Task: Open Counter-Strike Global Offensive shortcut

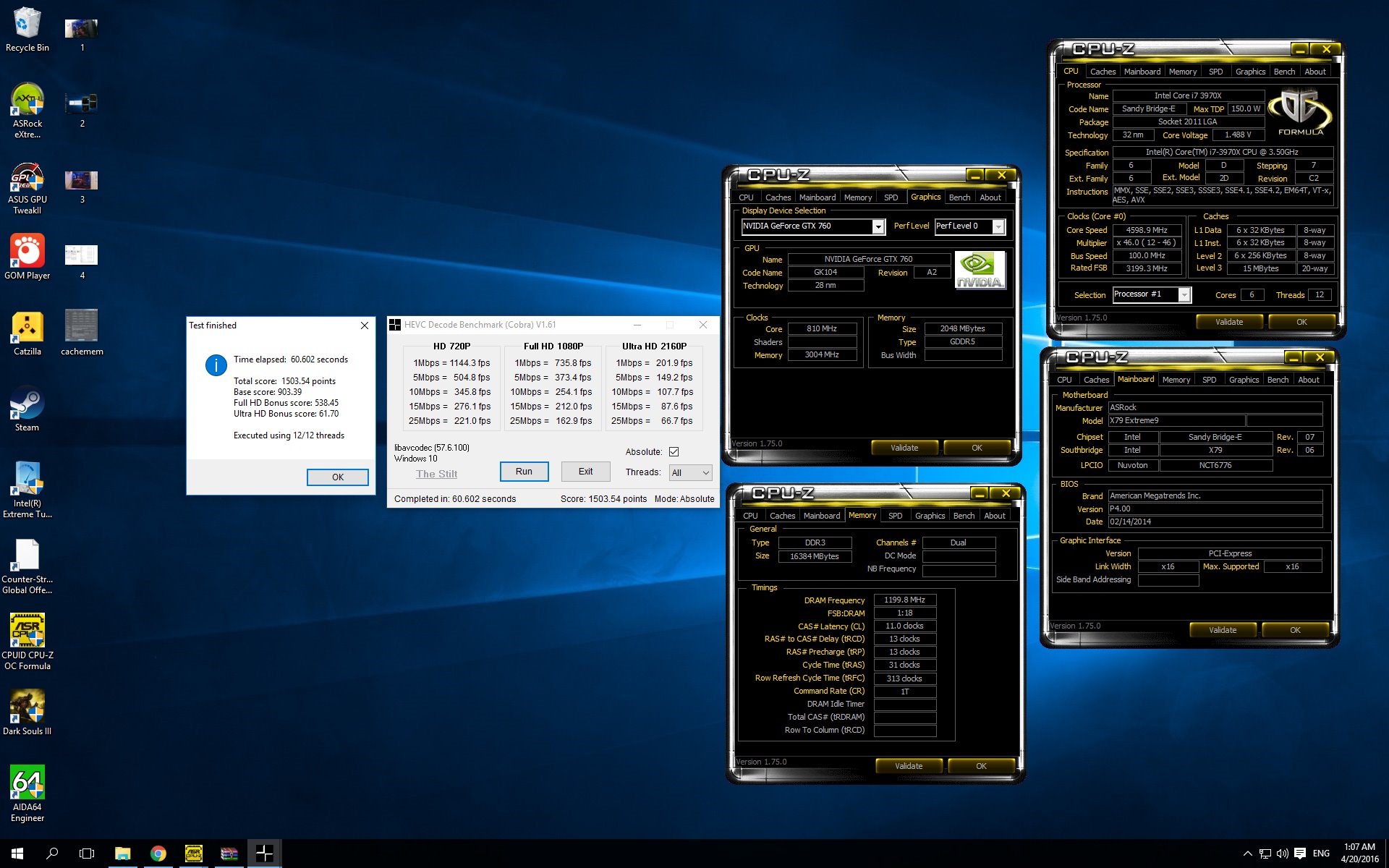Action: point(27,566)
